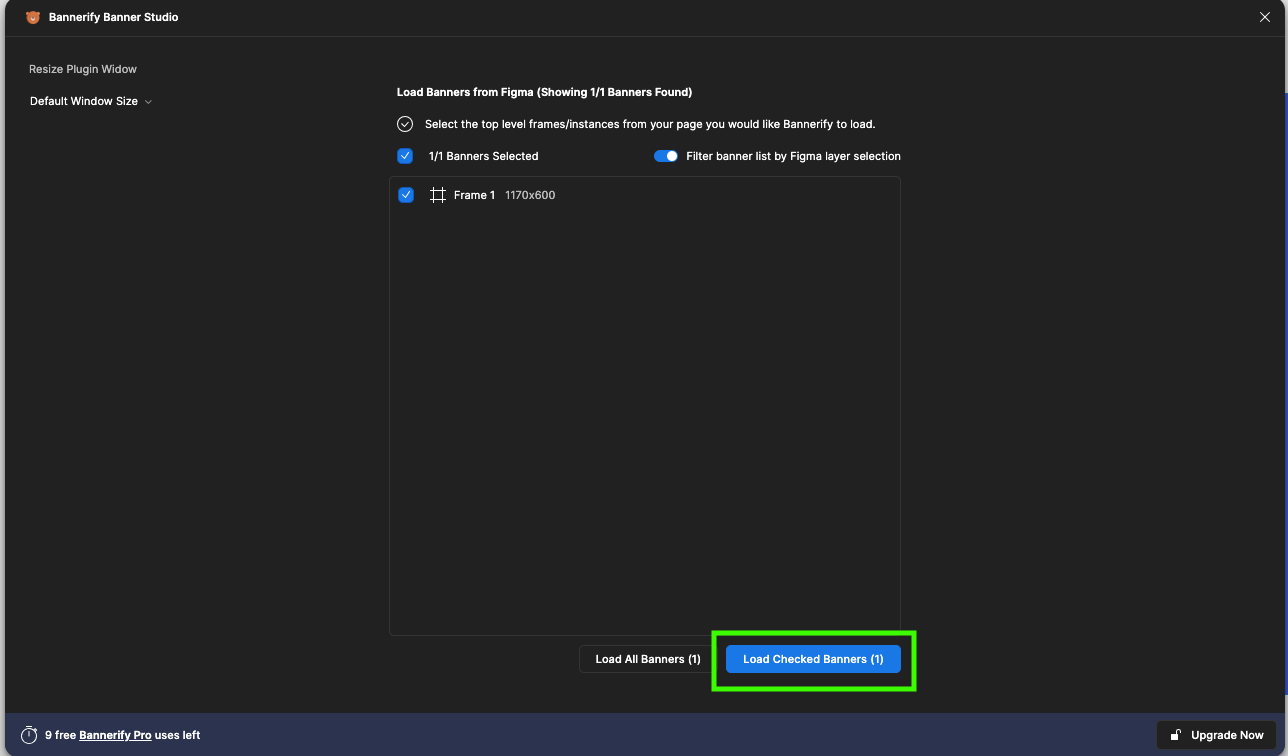
Task: Click the Bannerify Banner Studio title text
Action: tap(114, 17)
